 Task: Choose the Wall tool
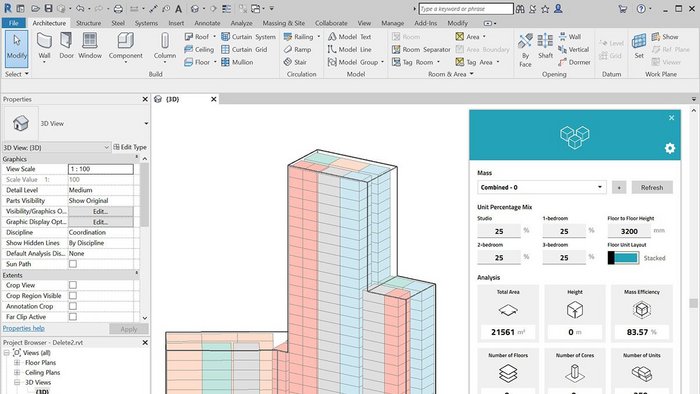click(44, 46)
